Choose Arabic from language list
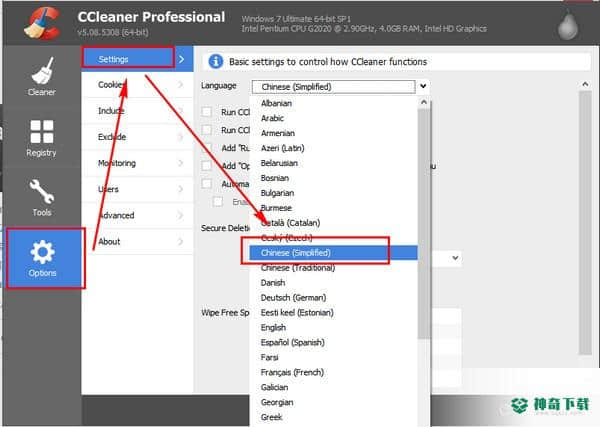This screenshot has width=600, height=427. coord(333,118)
